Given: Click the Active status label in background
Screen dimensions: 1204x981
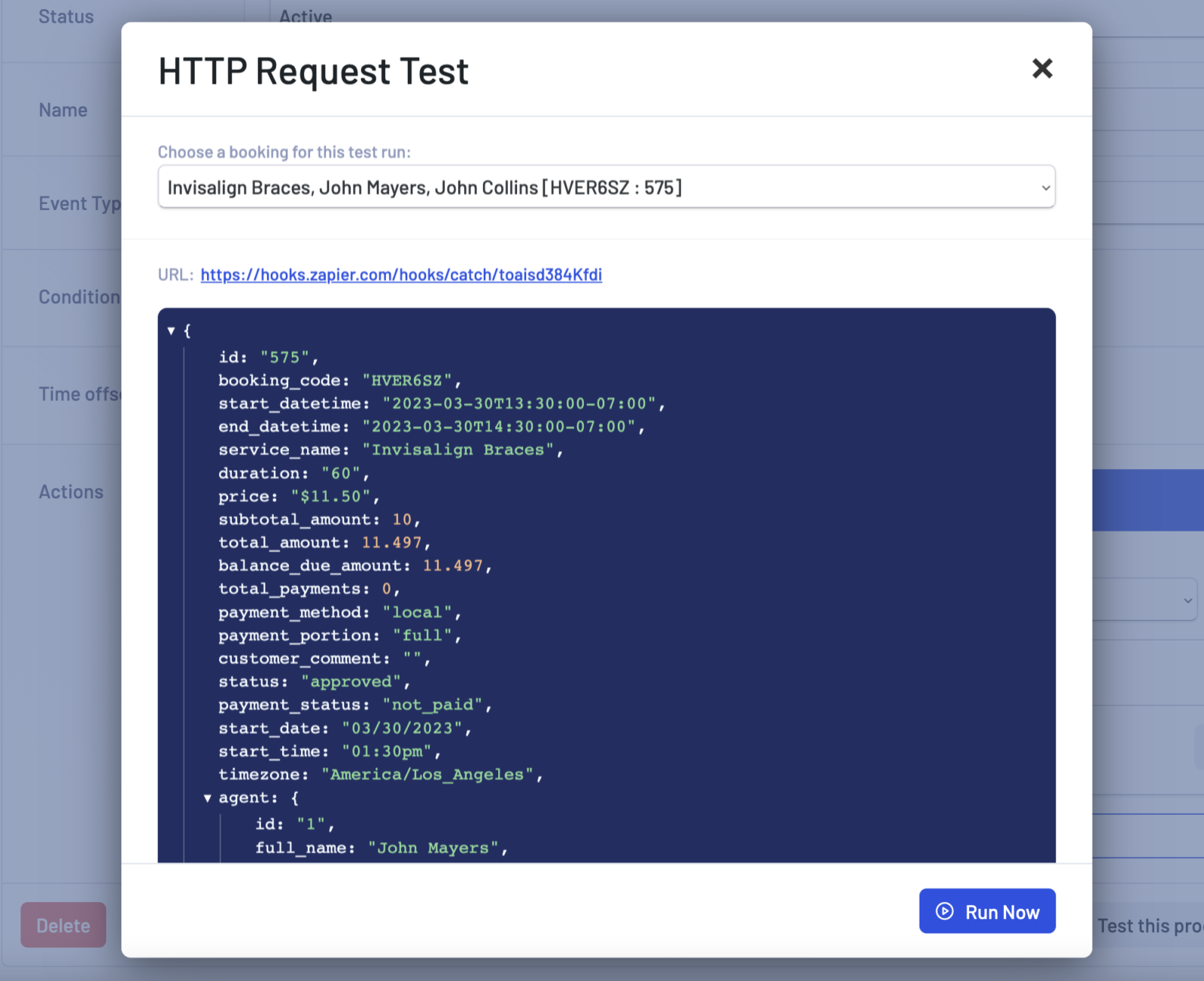Looking at the screenshot, I should coord(306,15).
